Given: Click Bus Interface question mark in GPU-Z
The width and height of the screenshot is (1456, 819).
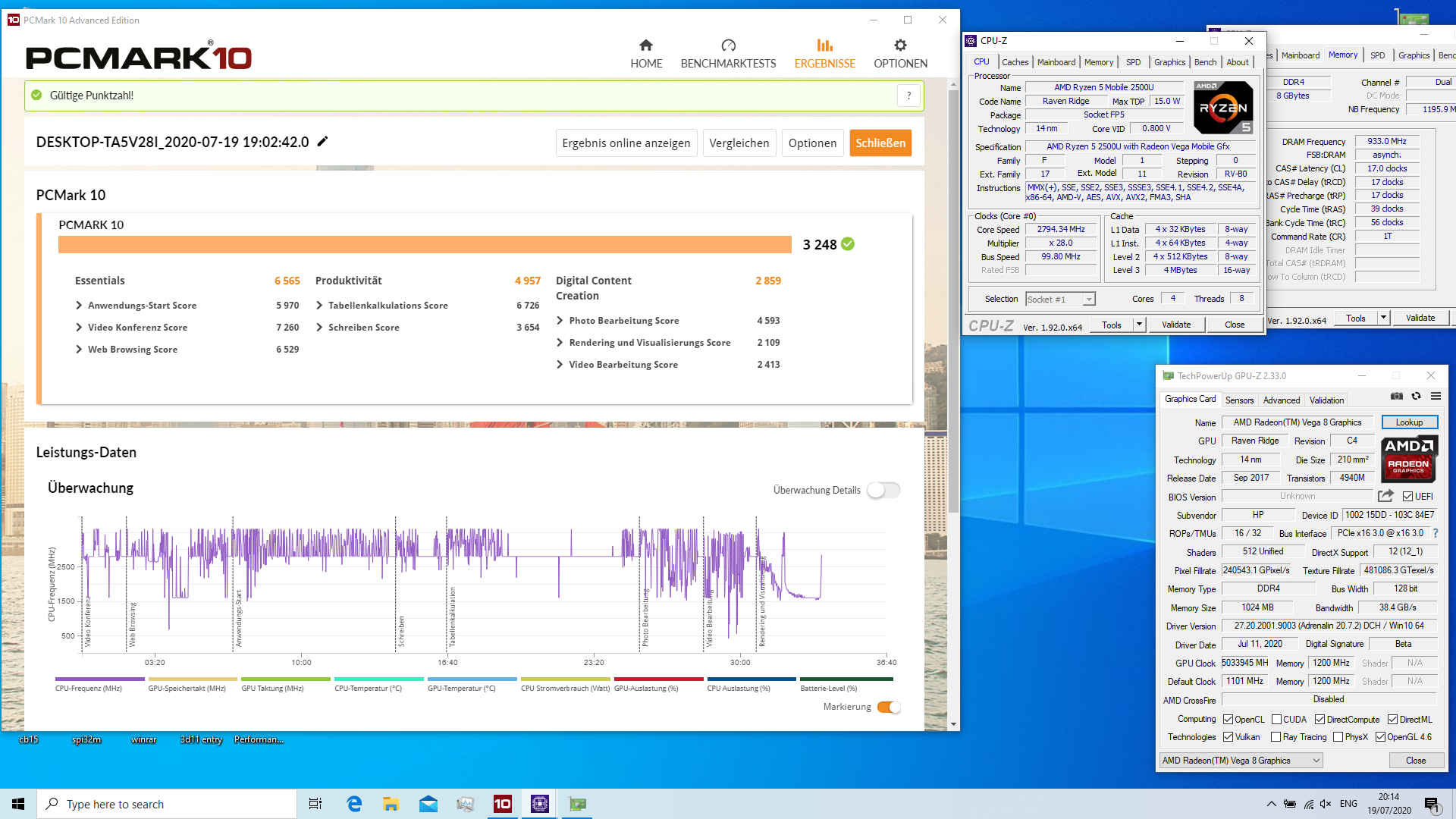Looking at the screenshot, I should pos(1436,533).
